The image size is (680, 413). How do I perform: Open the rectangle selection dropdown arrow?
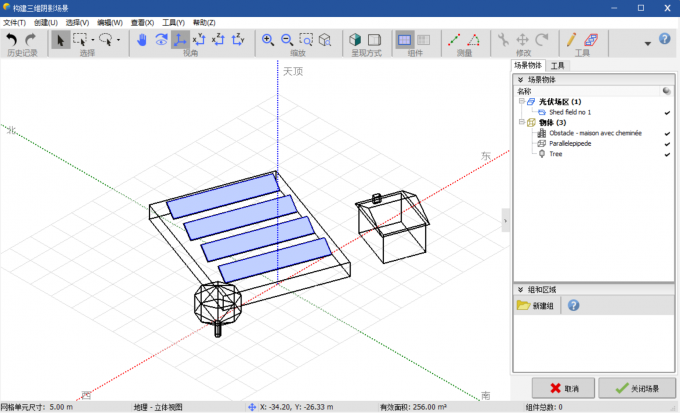pyautogui.click(x=93, y=40)
